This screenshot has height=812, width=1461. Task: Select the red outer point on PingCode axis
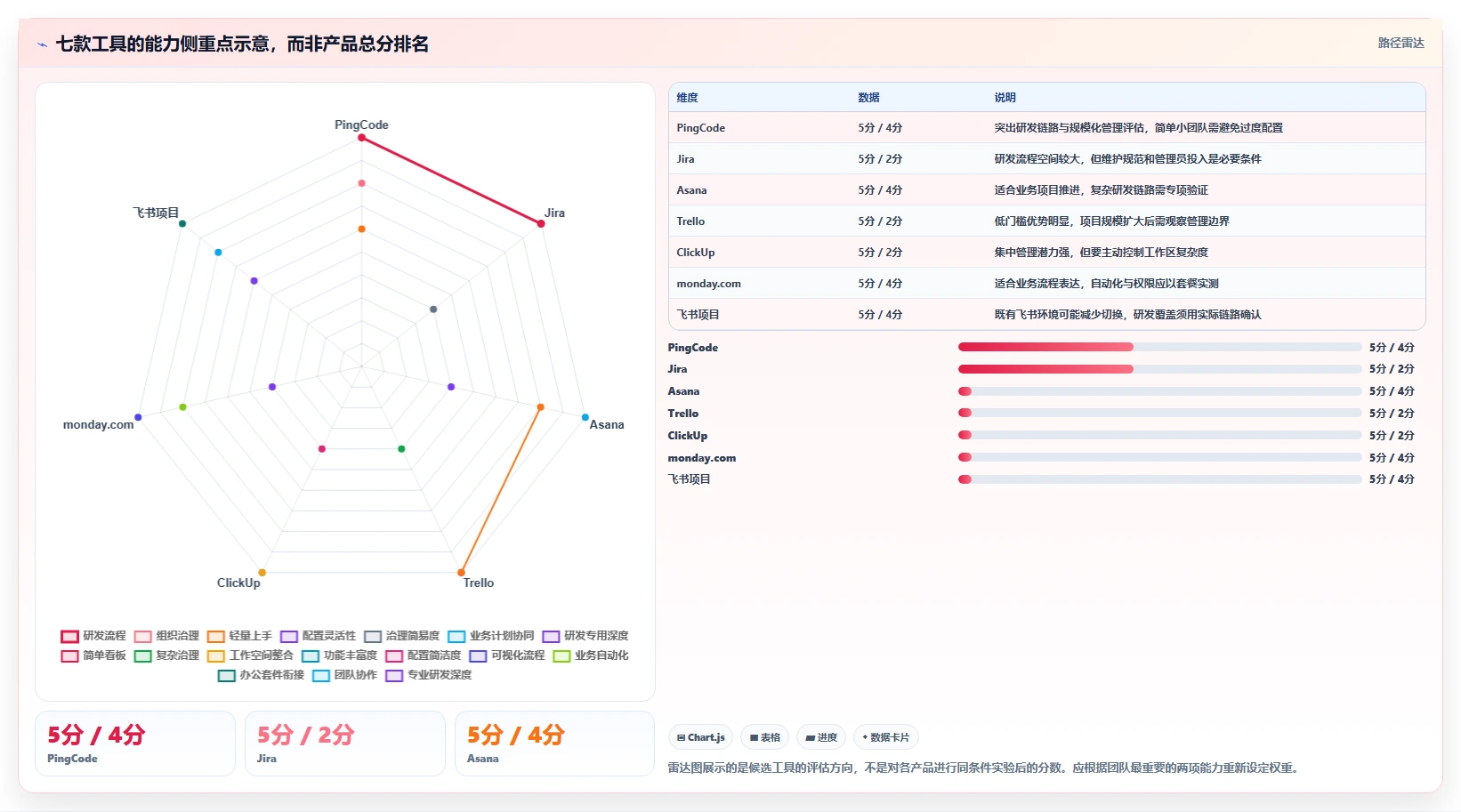pos(361,138)
